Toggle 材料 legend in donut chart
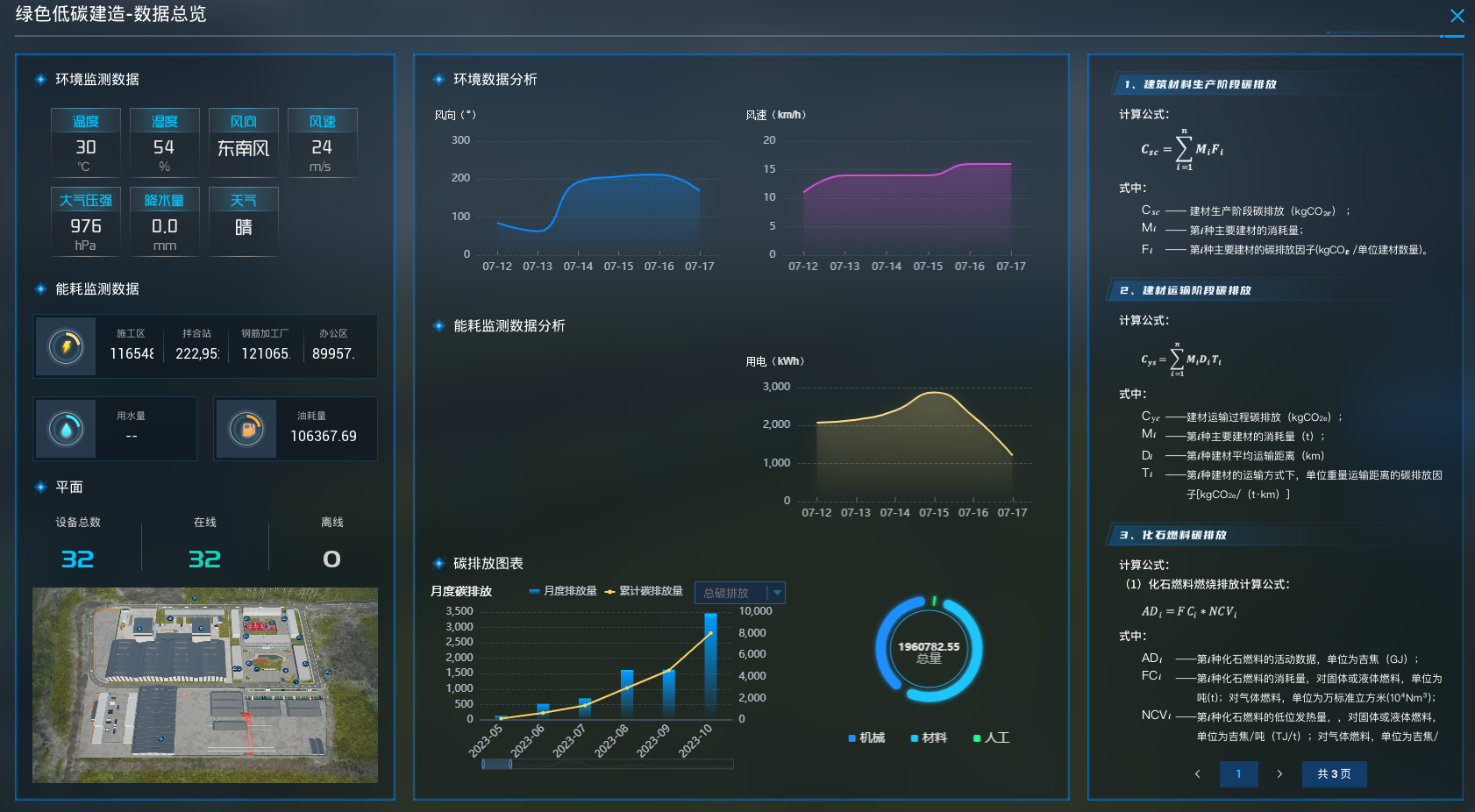The image size is (1475, 812). point(929,737)
